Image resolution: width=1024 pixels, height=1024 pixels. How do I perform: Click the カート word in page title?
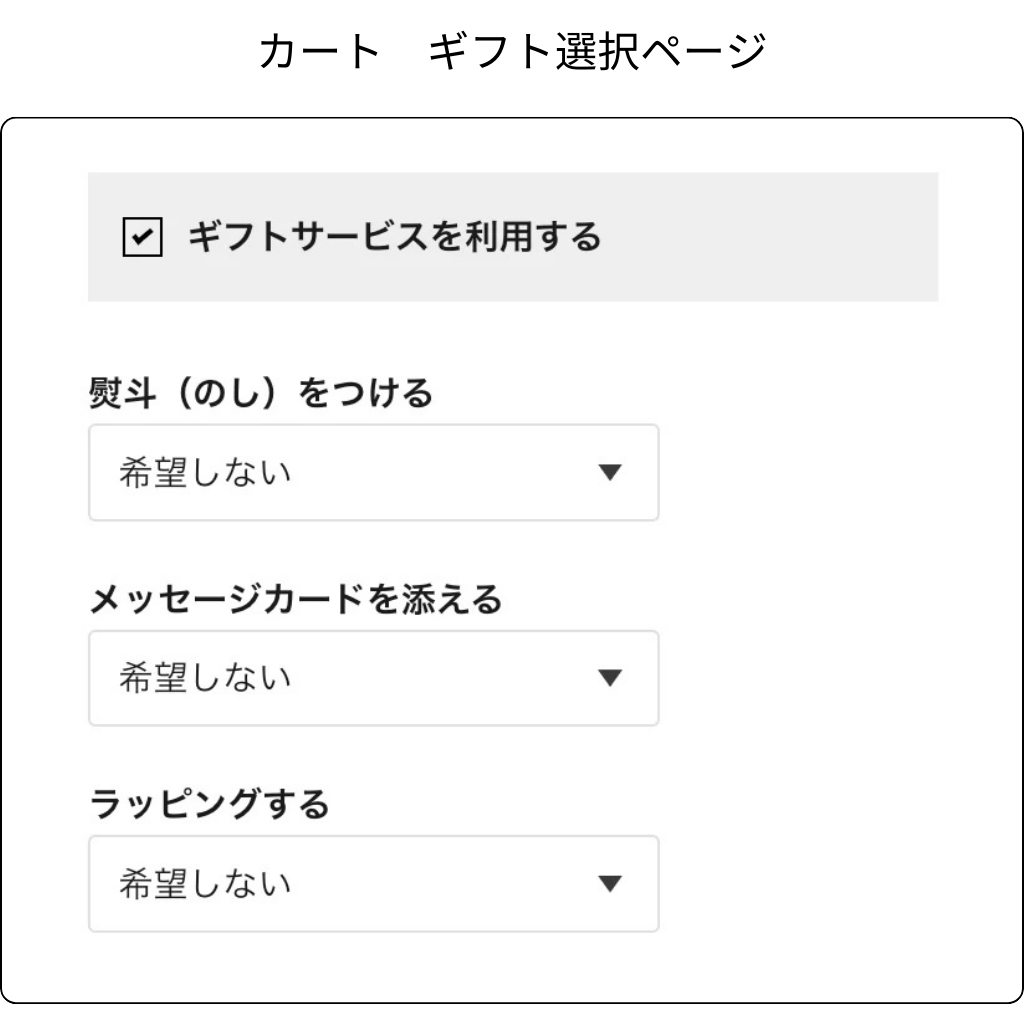tap(319, 52)
